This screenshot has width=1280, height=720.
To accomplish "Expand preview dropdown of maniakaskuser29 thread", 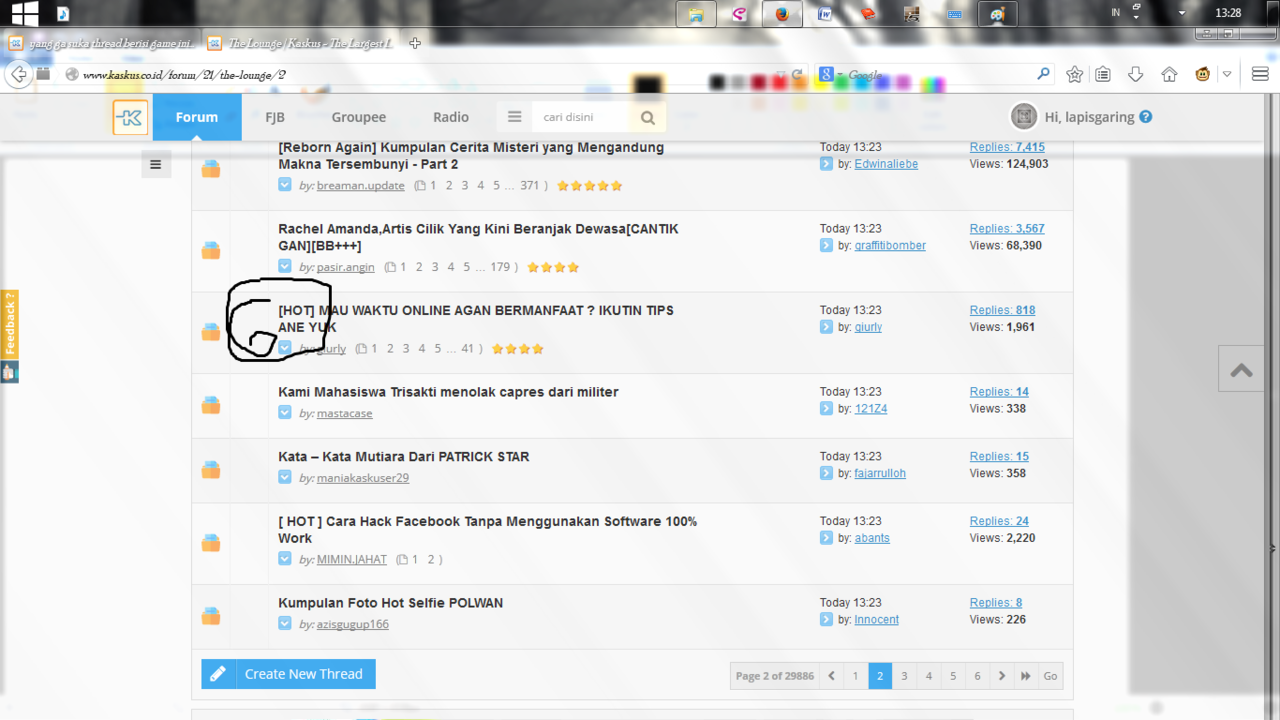I will click(x=285, y=478).
